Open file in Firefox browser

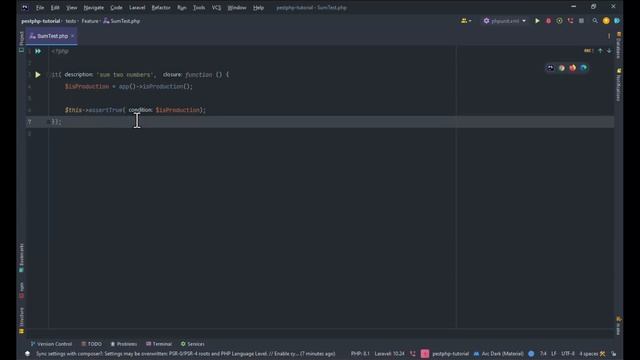[573, 68]
